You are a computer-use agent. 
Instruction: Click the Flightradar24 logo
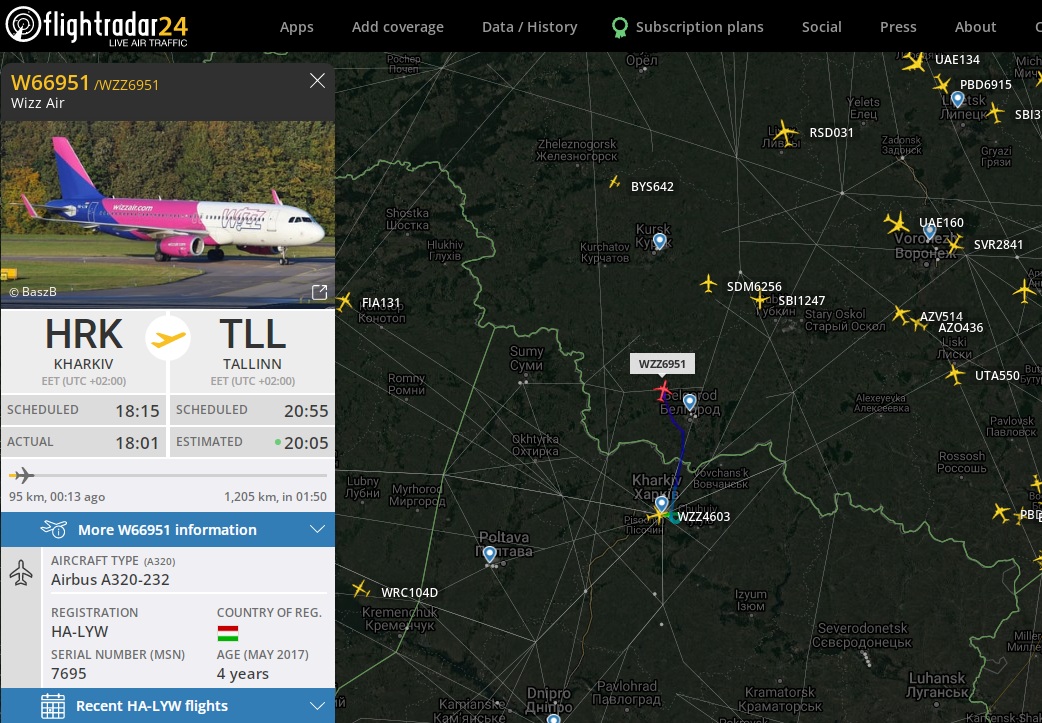click(97, 26)
